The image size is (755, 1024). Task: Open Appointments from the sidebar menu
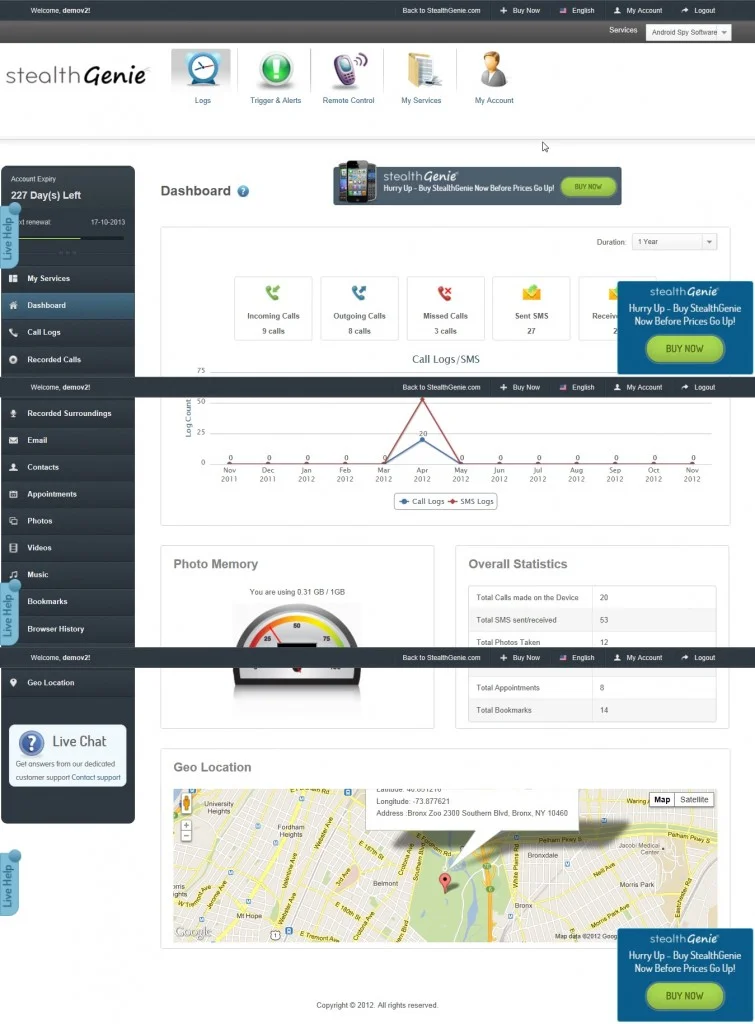click(x=52, y=494)
